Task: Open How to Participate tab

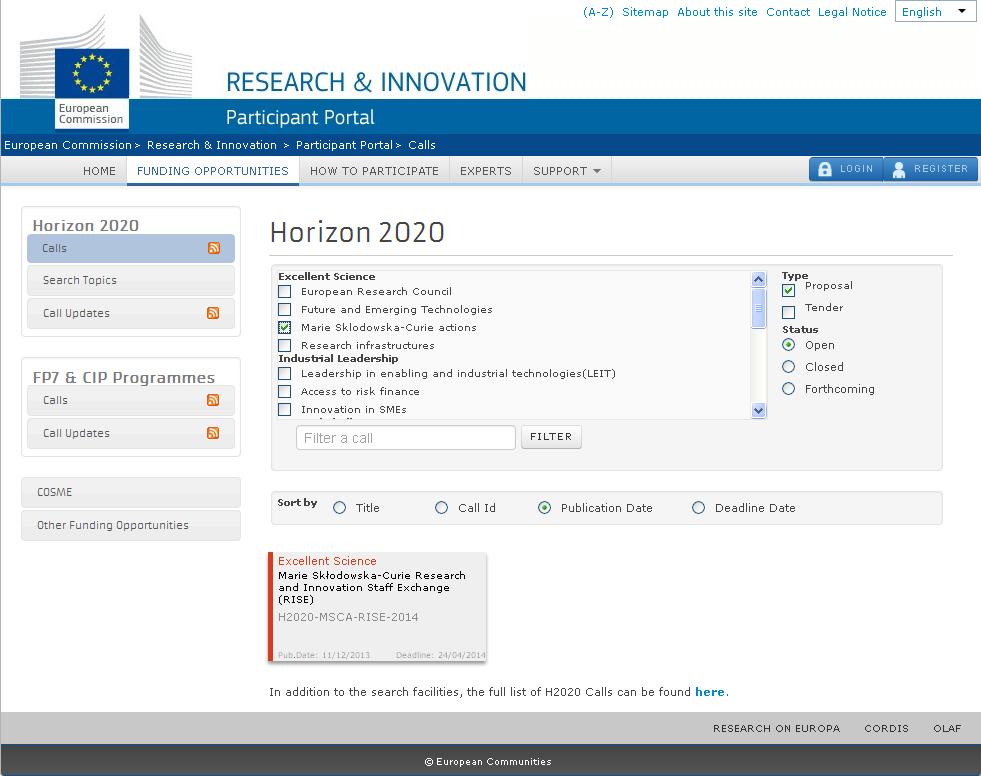Action: click(x=374, y=171)
